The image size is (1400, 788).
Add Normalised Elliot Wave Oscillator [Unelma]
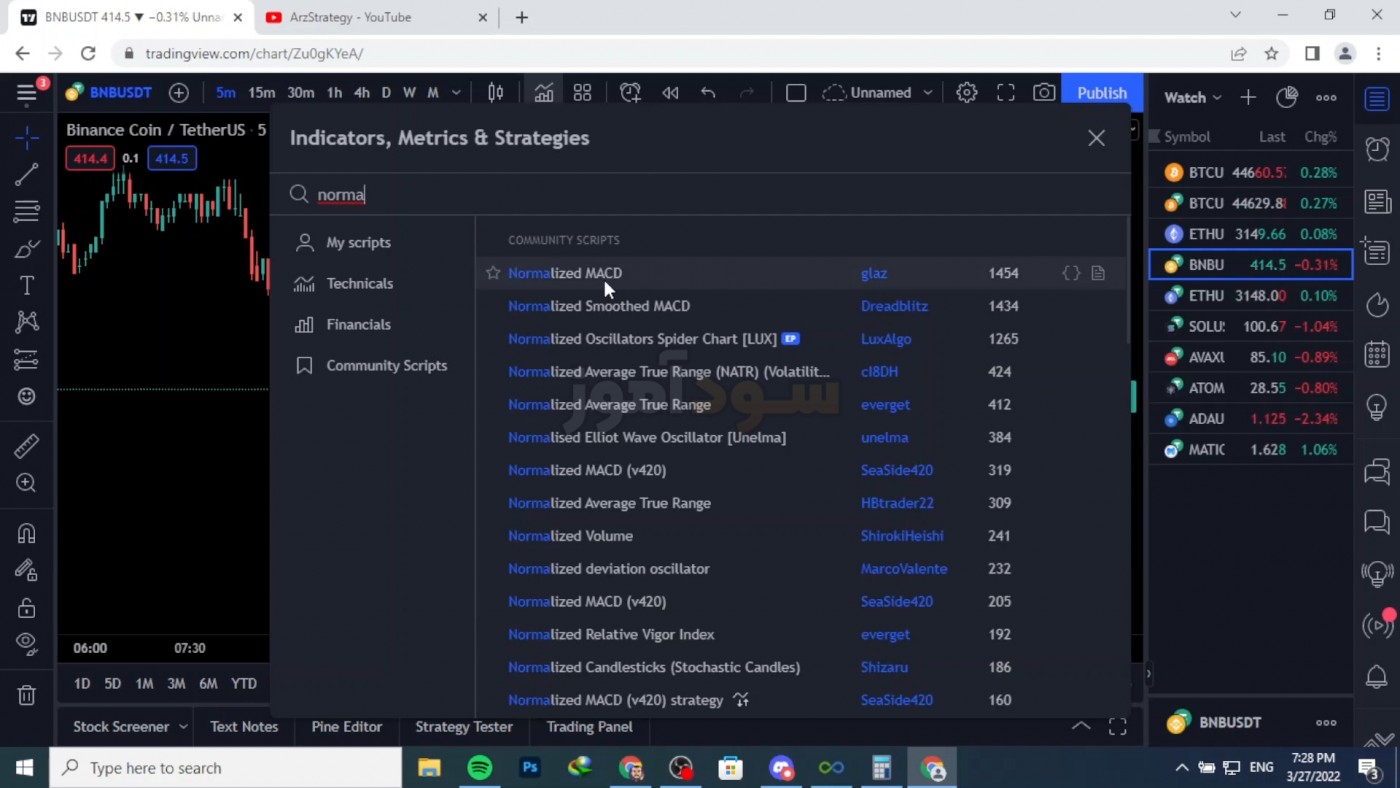pos(646,437)
